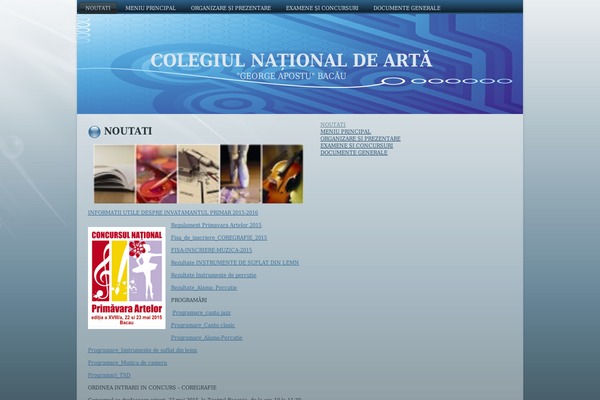Open Programare_Alama-Percutie link
Viewport: 600px width, 400px height.
[x=207, y=338]
